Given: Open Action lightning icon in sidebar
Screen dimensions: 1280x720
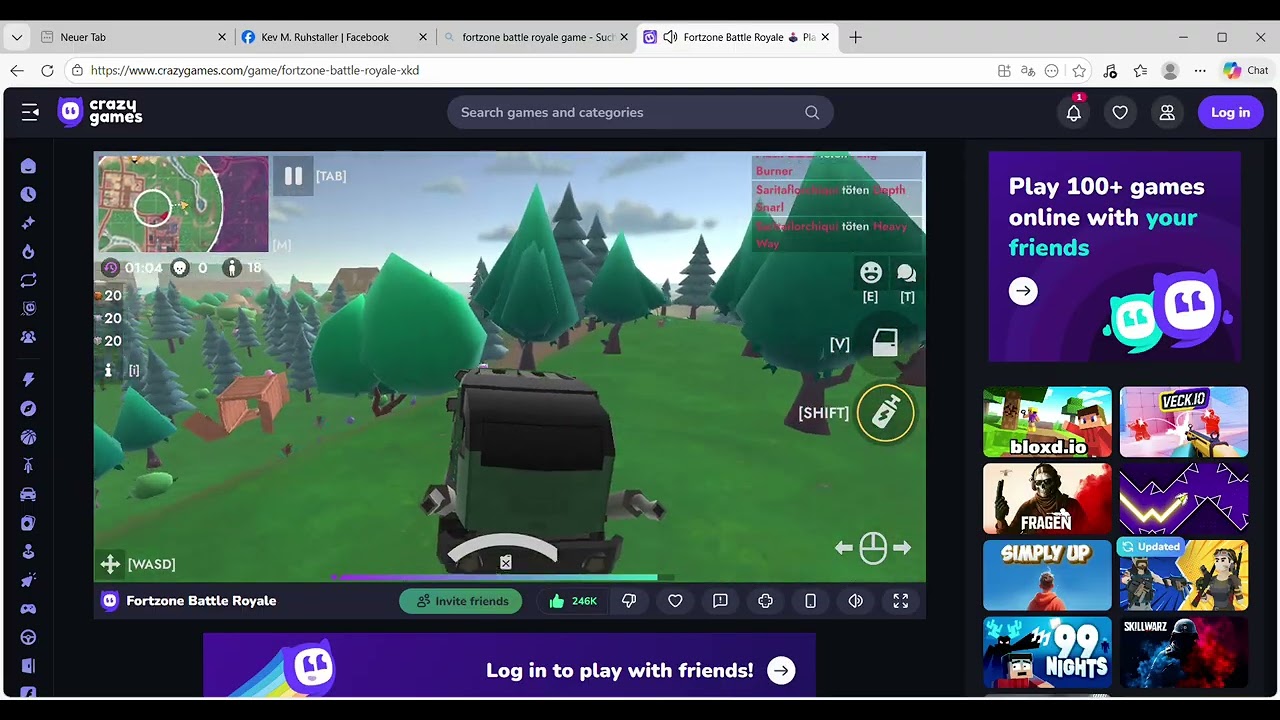Looking at the screenshot, I should click(28, 380).
